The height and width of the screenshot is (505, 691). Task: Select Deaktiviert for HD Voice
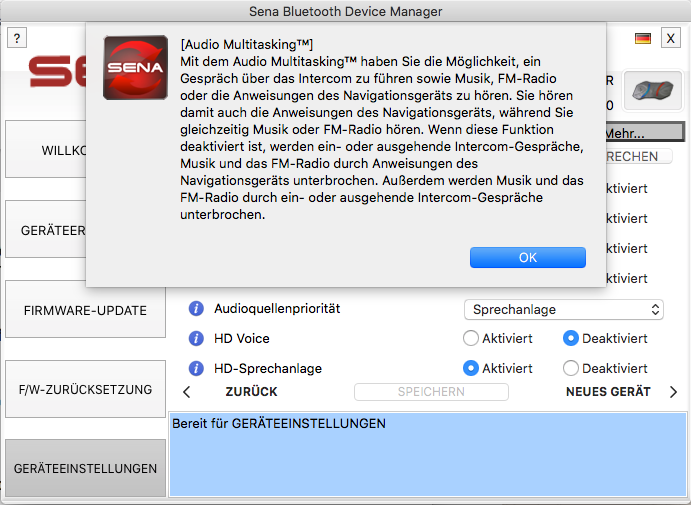(x=571, y=339)
